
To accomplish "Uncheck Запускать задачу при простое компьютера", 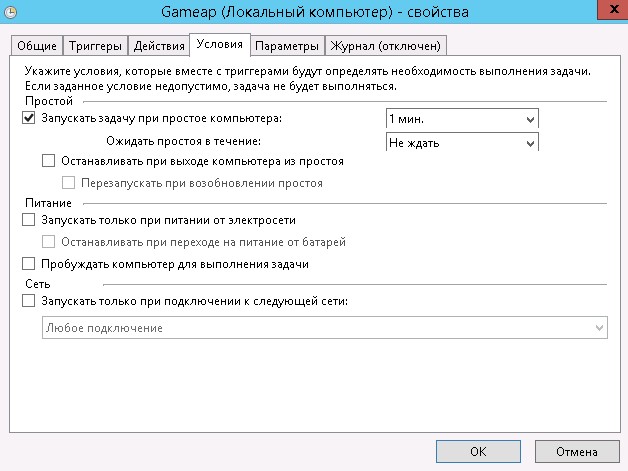I will pos(28,119).
